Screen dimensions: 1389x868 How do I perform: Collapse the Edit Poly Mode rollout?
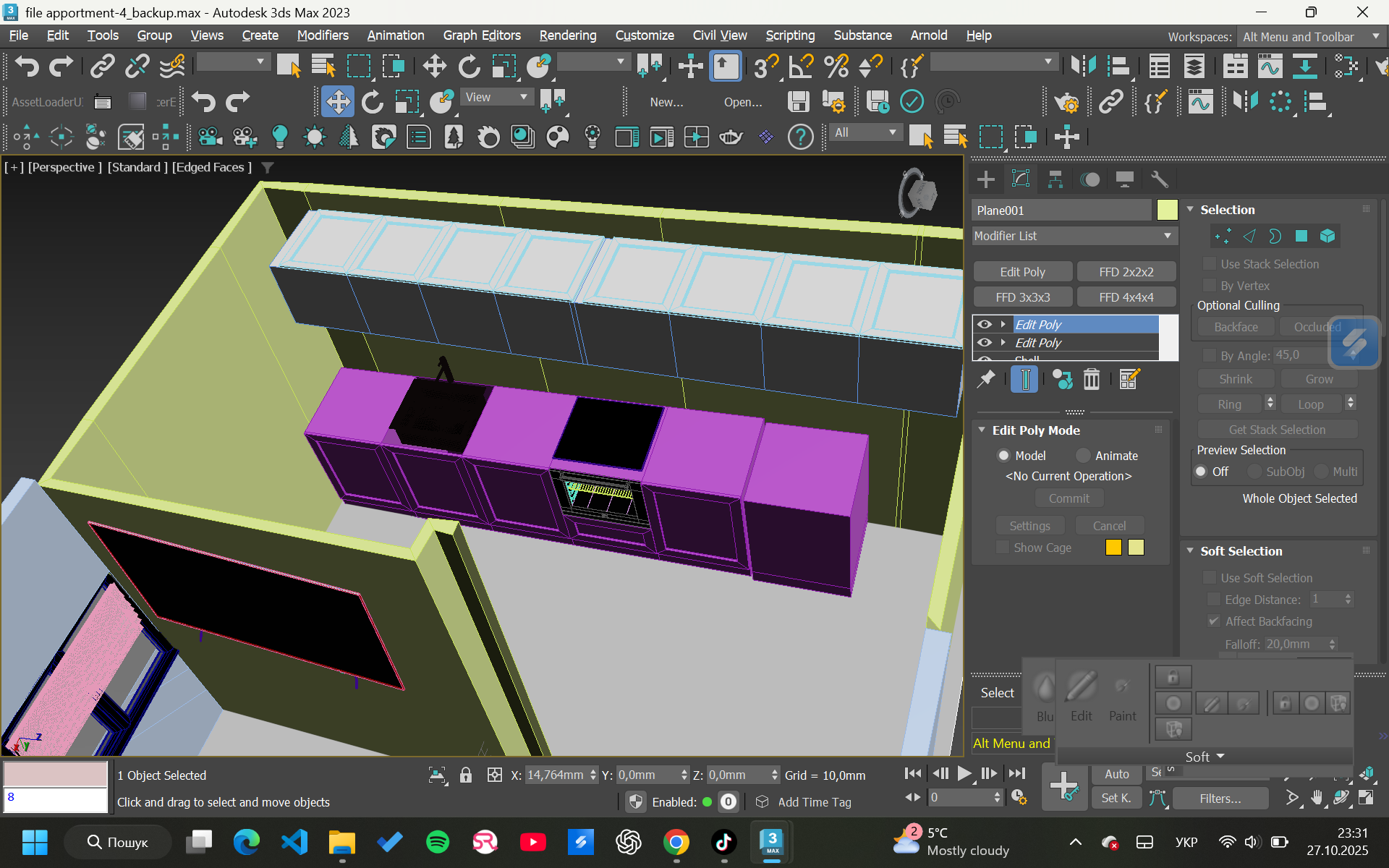[982, 430]
